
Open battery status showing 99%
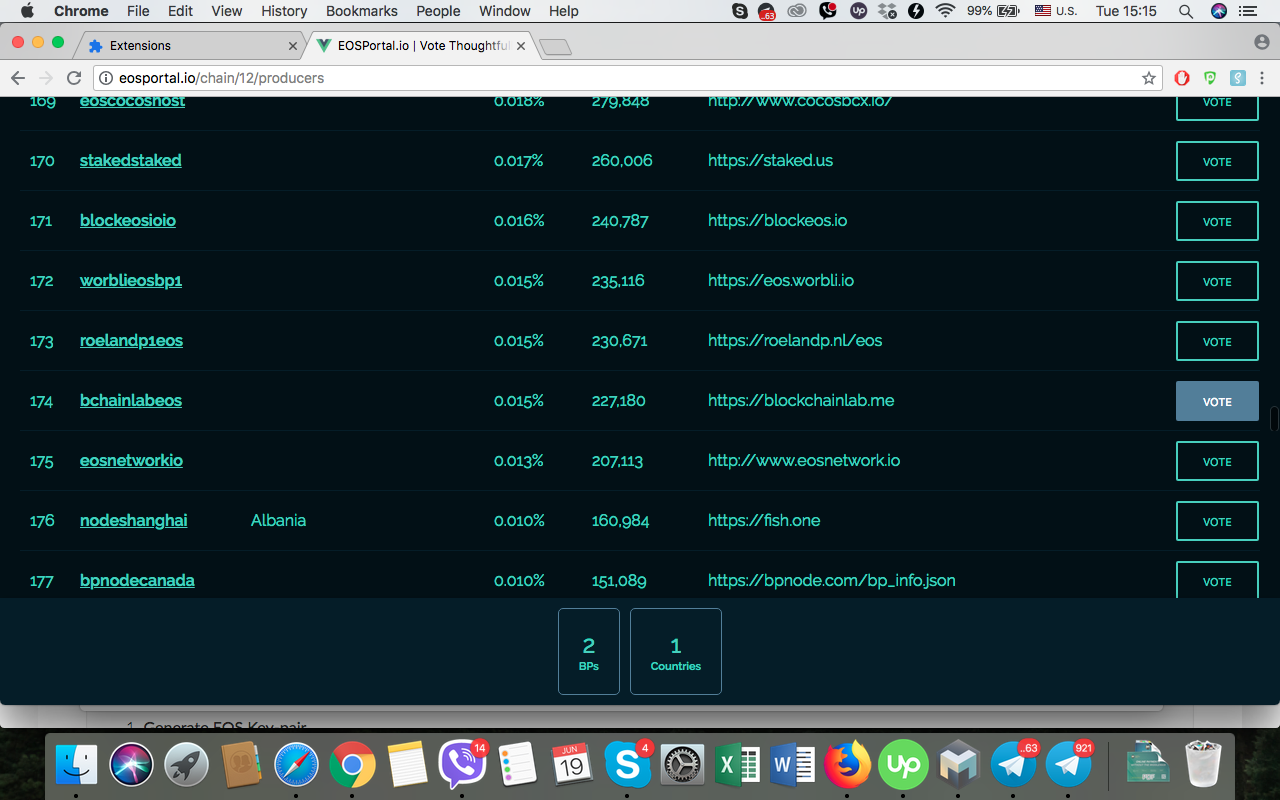[993, 11]
